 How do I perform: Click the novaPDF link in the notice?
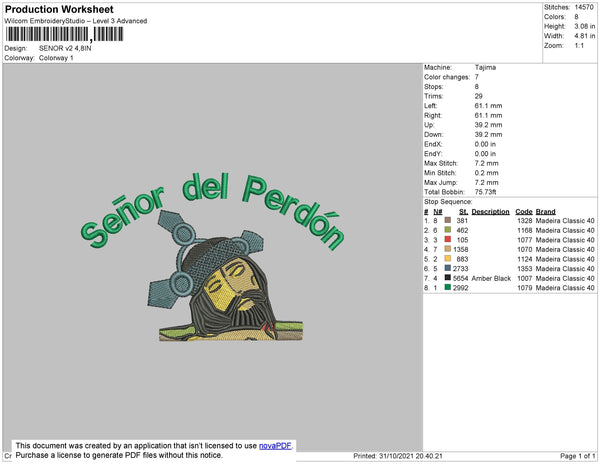pos(275,446)
